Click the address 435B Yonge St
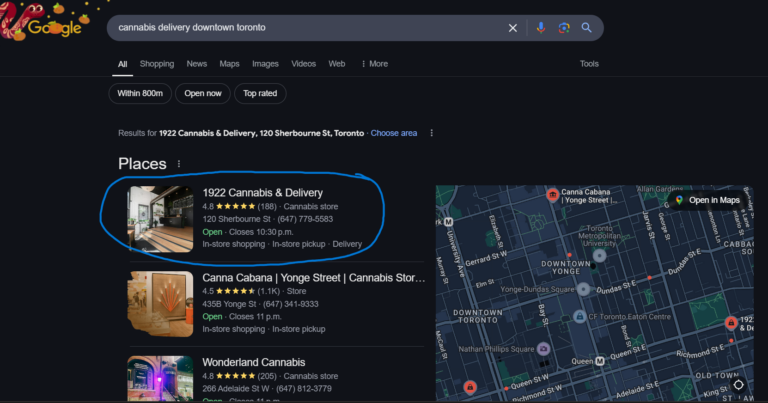The image size is (768, 403). click(229, 304)
